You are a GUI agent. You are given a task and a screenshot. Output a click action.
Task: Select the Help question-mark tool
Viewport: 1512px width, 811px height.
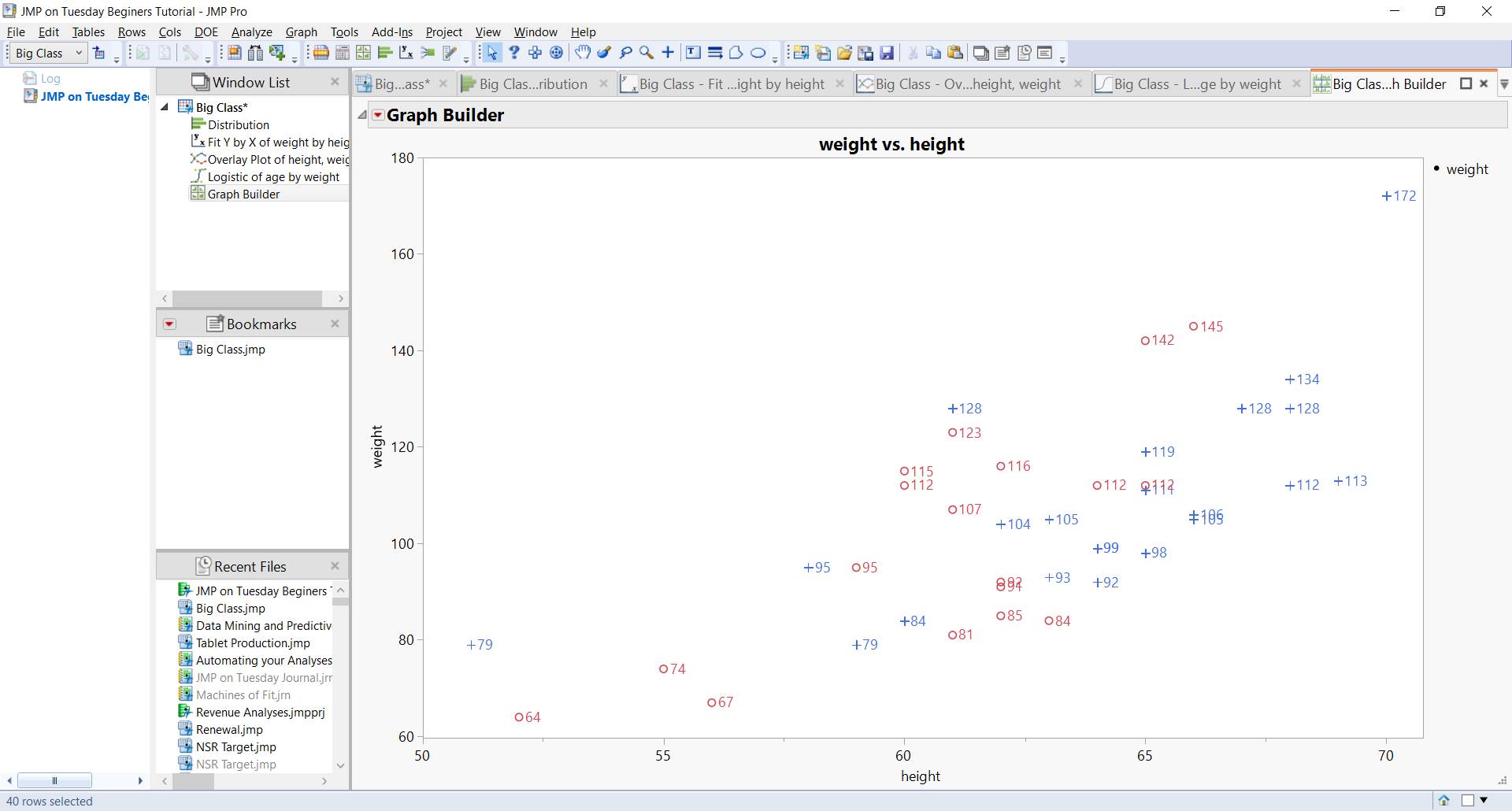(513, 52)
